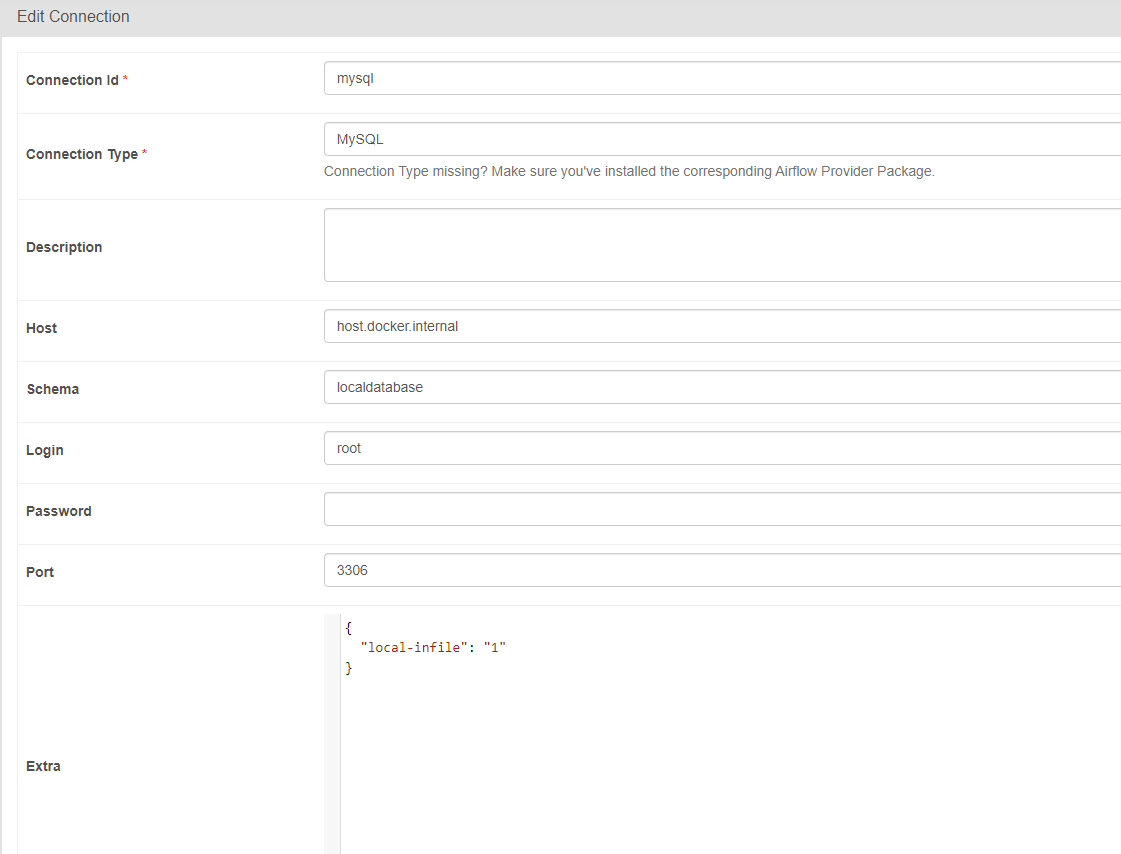The image size is (1121, 854).
Task: Click the Host field with host.docker.internal
Action: click(722, 326)
